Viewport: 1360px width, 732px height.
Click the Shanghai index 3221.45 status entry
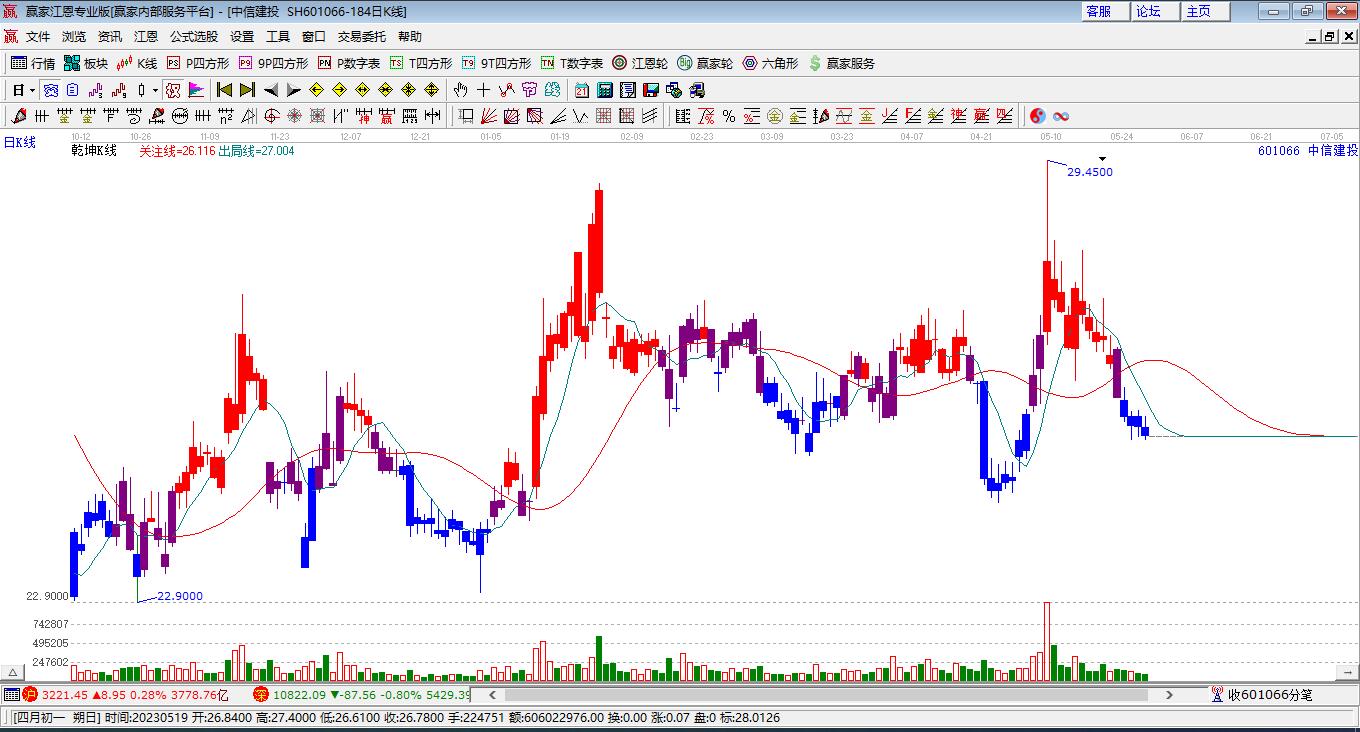tap(127, 694)
